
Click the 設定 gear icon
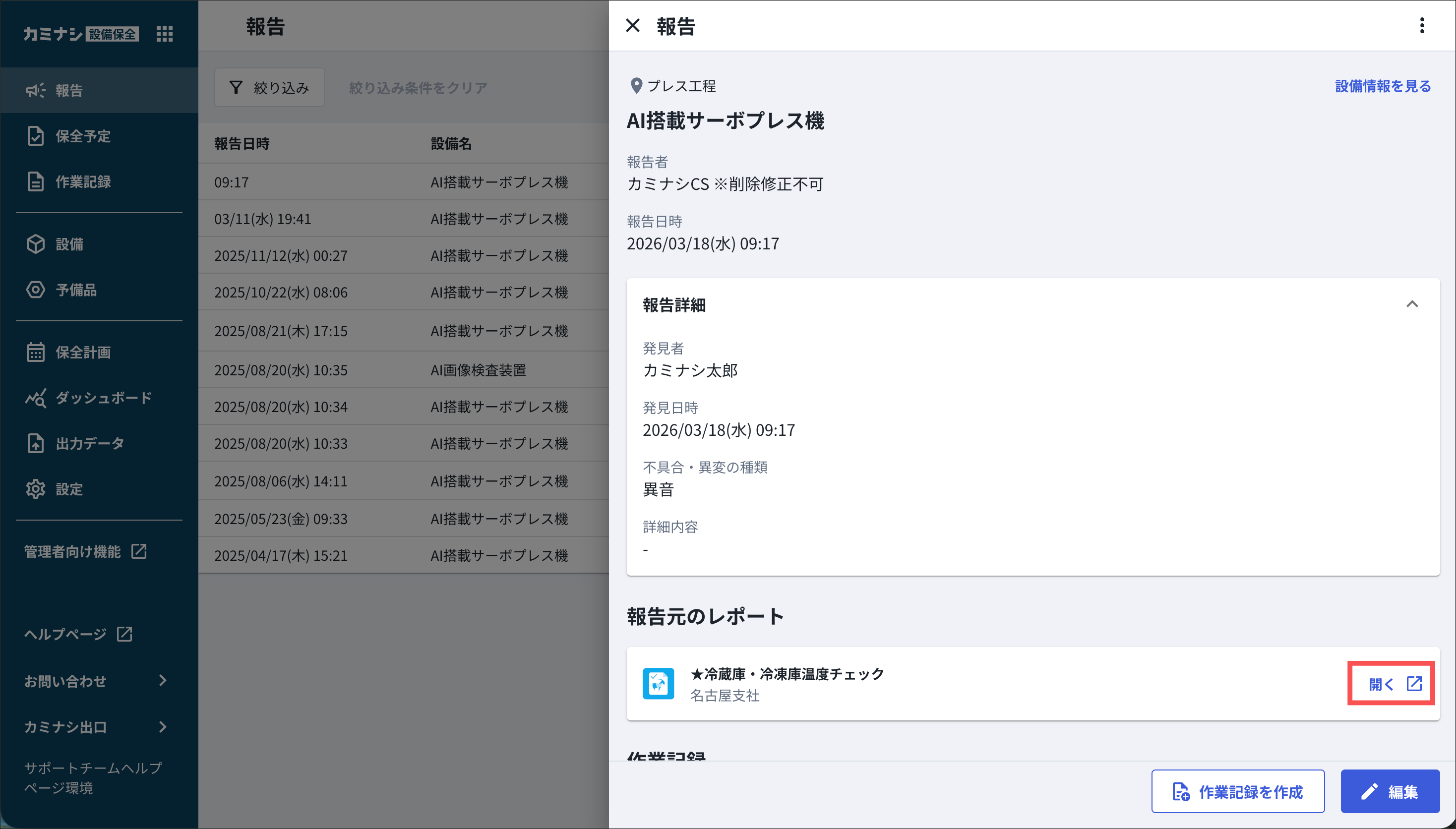(x=35, y=489)
